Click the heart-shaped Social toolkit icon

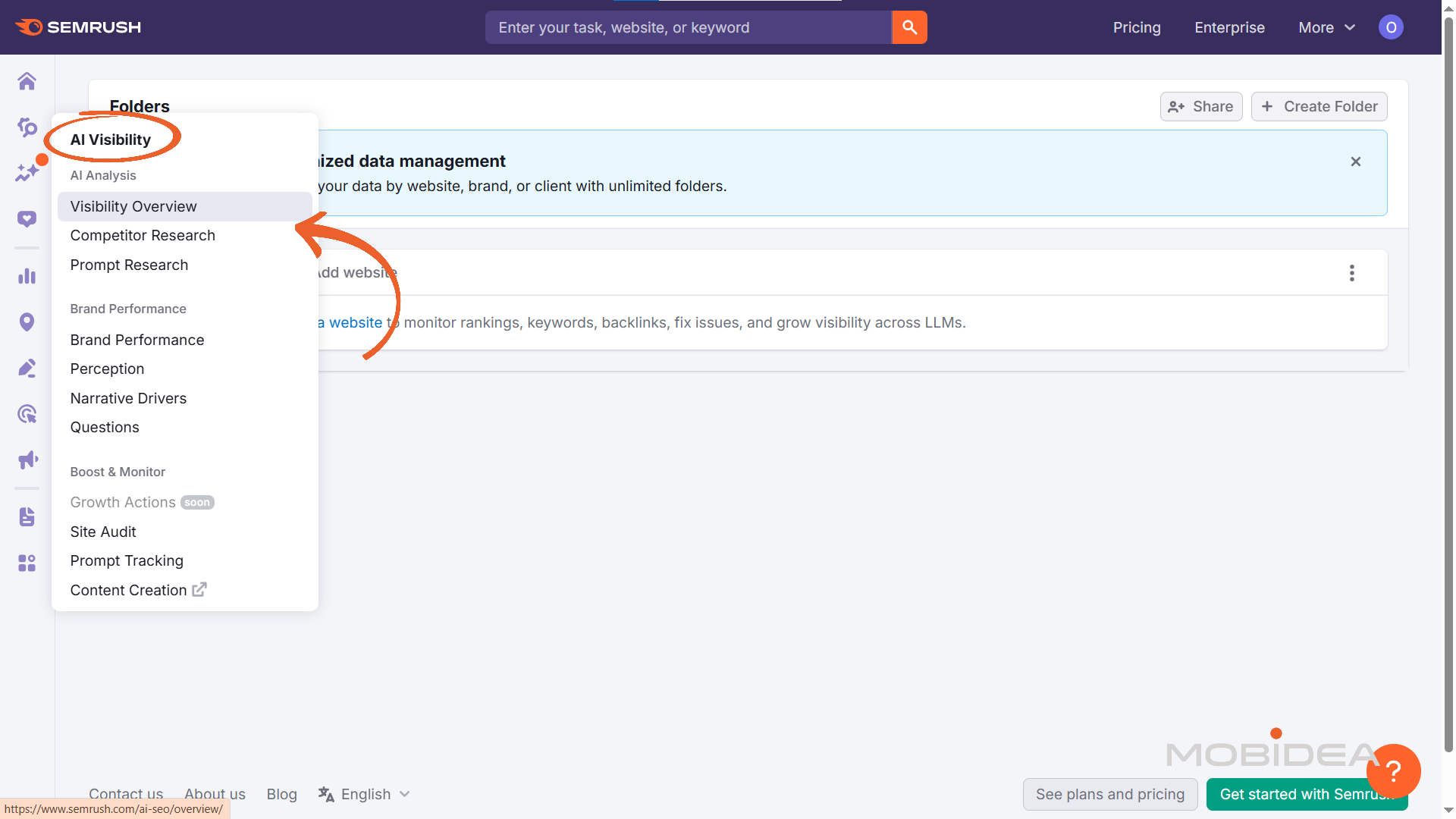27,218
